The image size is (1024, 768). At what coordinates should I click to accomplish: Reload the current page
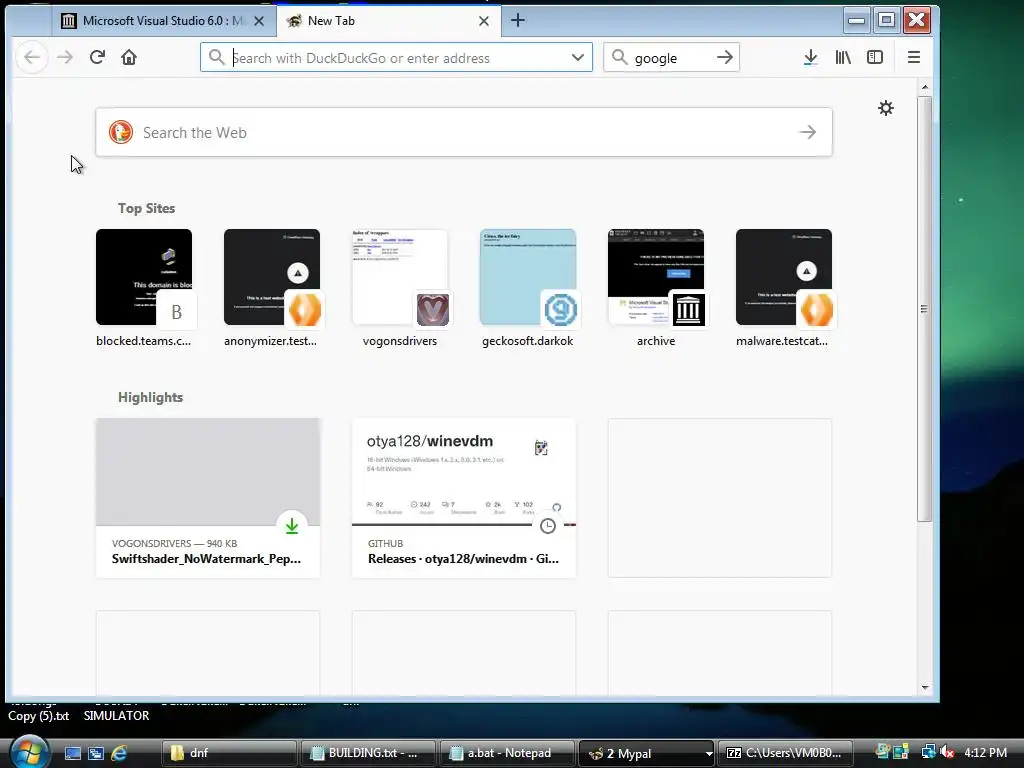(97, 57)
